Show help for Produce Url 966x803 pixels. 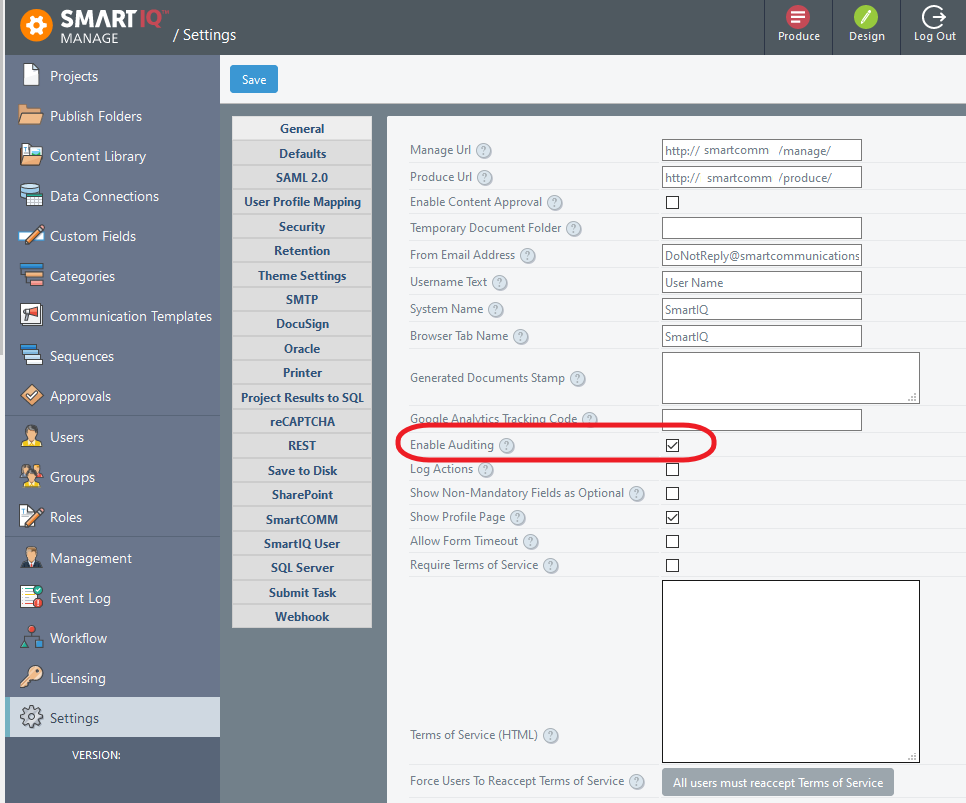(485, 177)
